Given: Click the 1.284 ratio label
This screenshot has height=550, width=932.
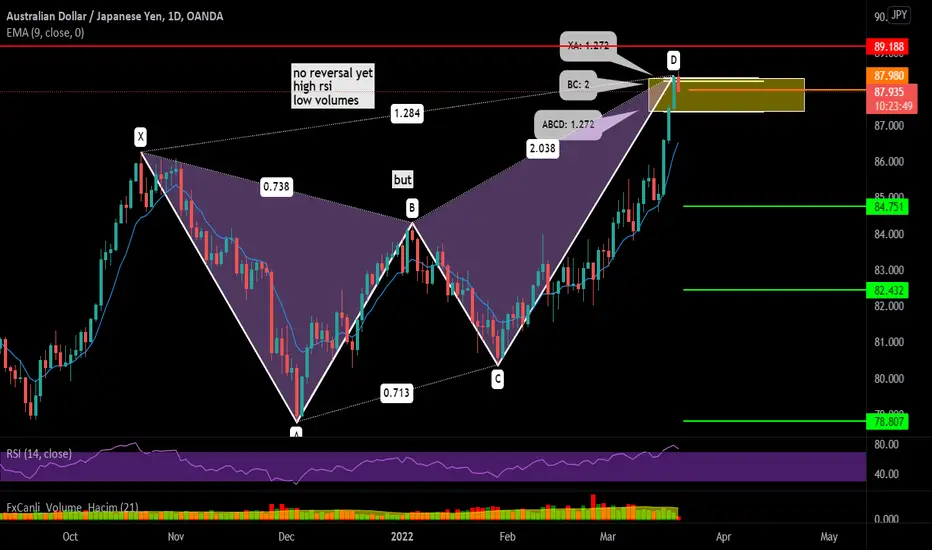Looking at the screenshot, I should coord(407,113).
